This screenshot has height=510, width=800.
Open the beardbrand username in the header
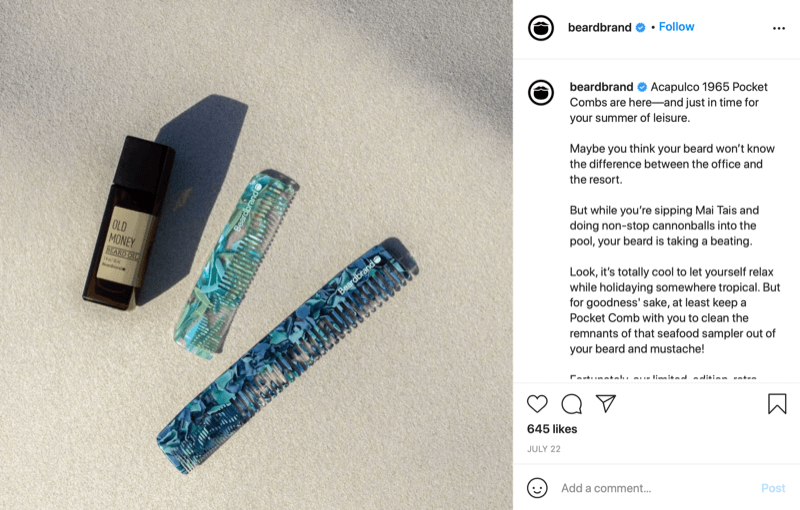pos(599,28)
